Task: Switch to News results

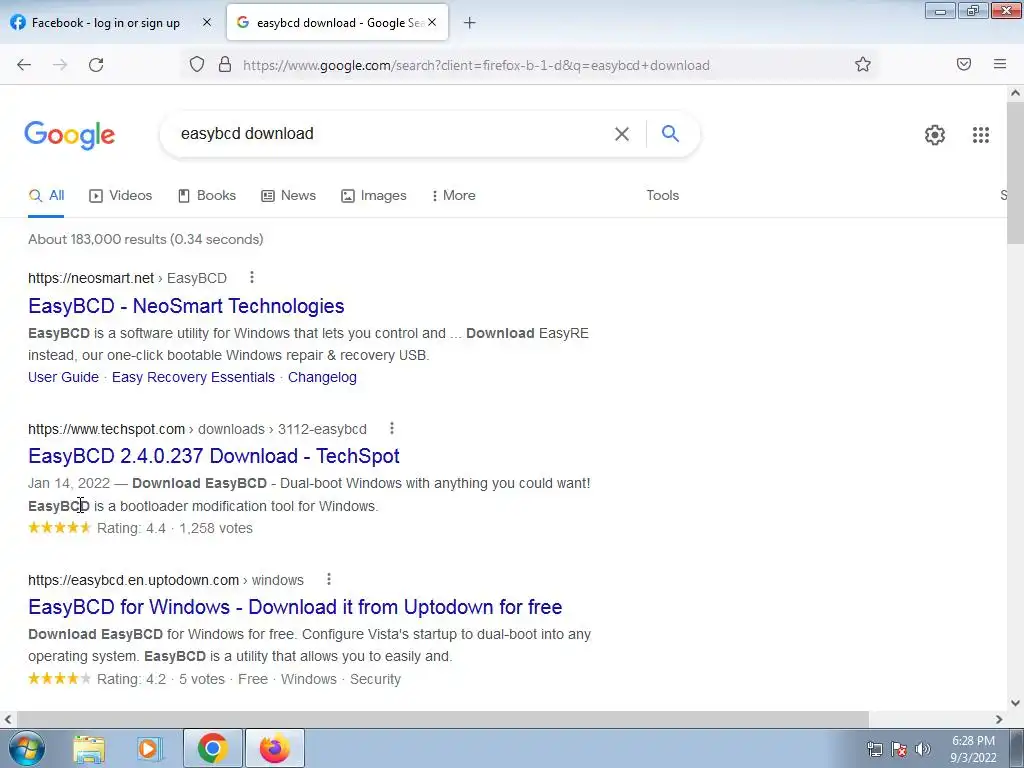Action: coord(289,195)
